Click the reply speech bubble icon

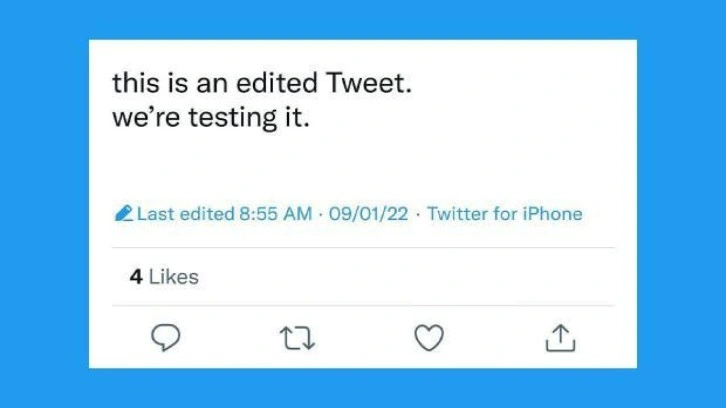(x=164, y=339)
